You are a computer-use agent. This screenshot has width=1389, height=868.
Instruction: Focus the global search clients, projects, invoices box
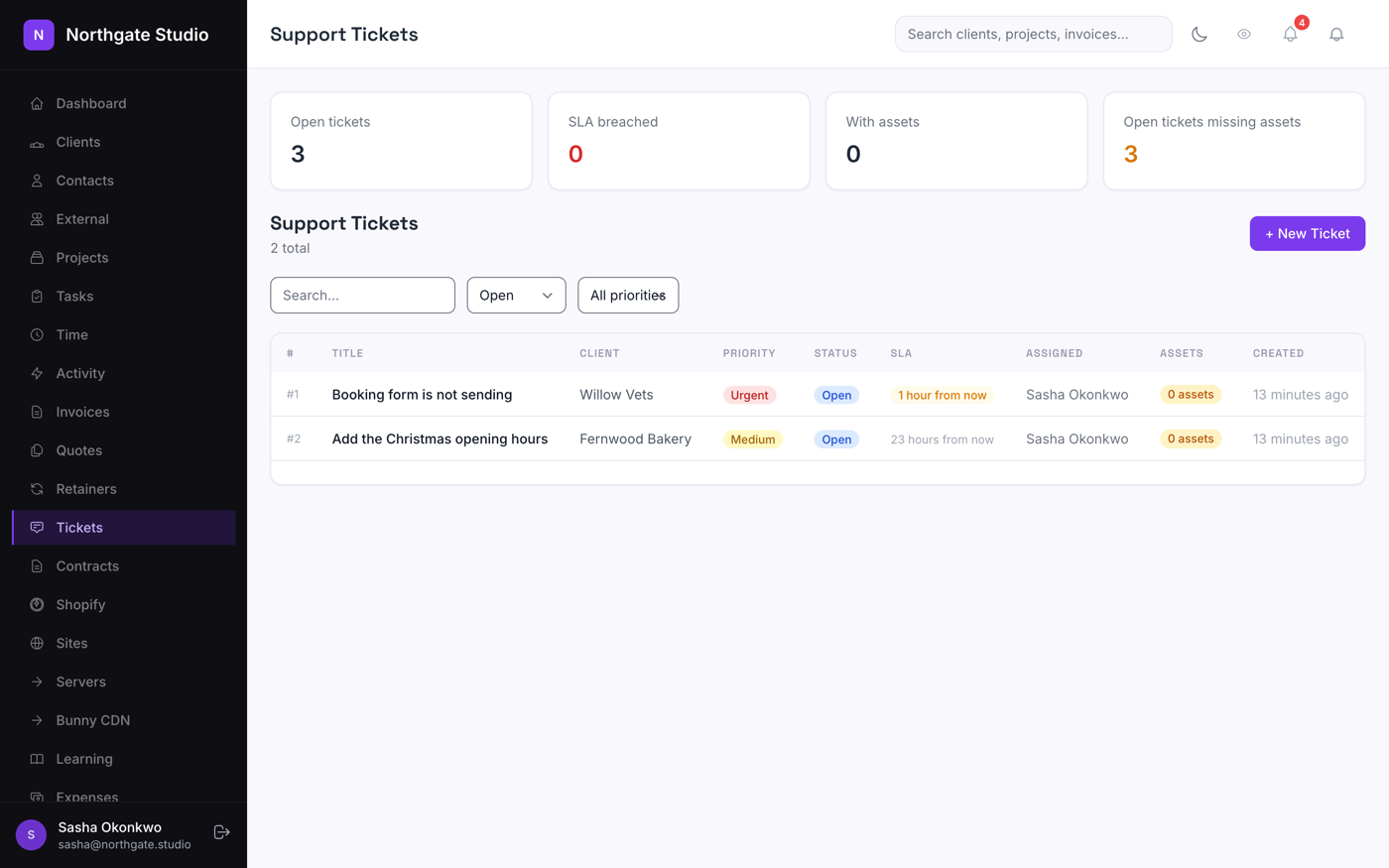click(1033, 35)
